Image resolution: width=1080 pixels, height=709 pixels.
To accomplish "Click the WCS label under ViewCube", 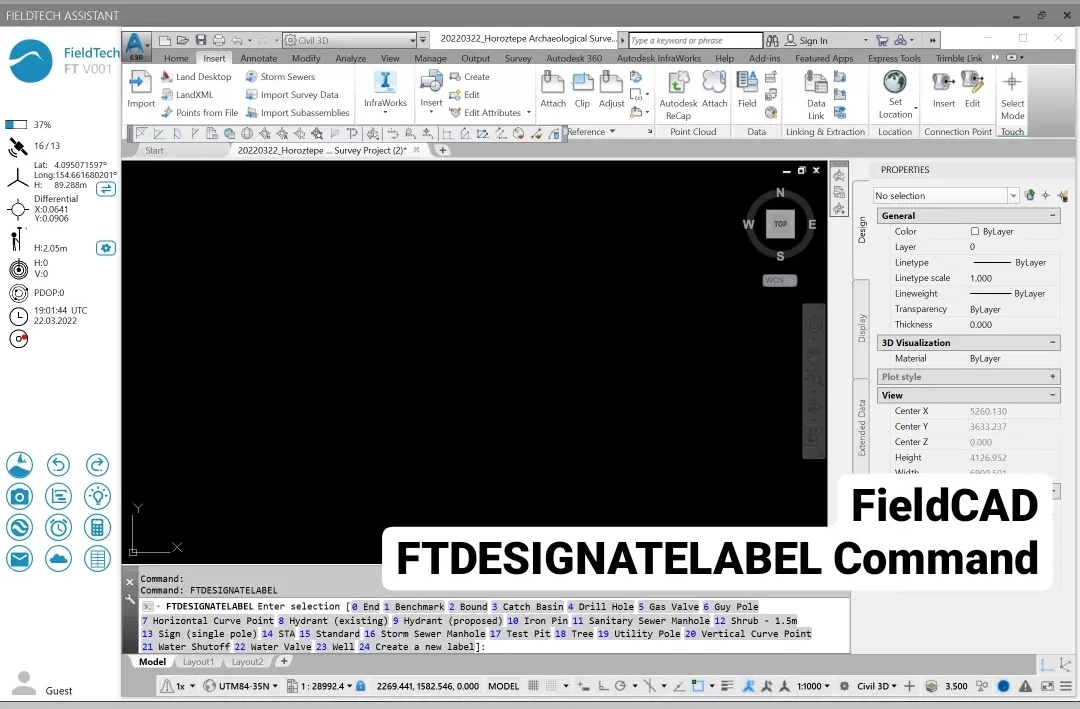I will (779, 280).
